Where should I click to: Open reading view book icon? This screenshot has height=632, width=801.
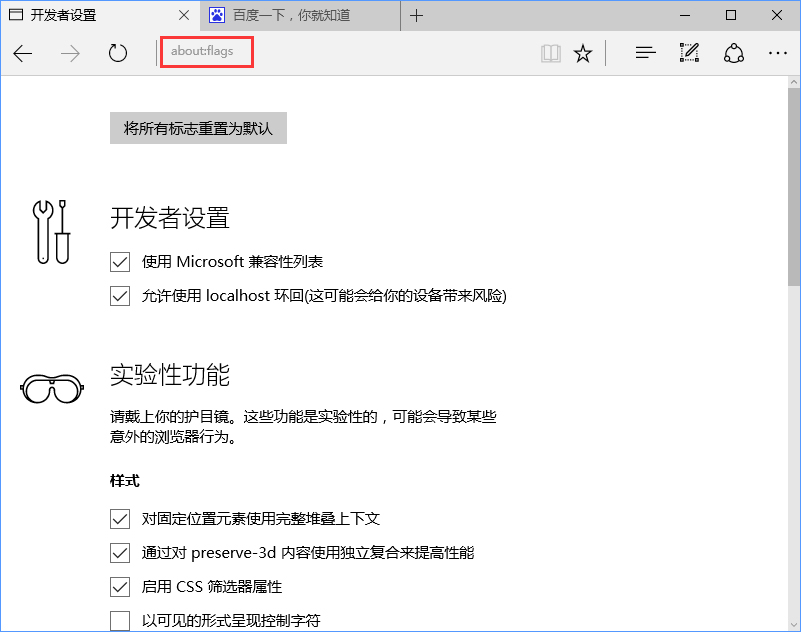coord(551,54)
